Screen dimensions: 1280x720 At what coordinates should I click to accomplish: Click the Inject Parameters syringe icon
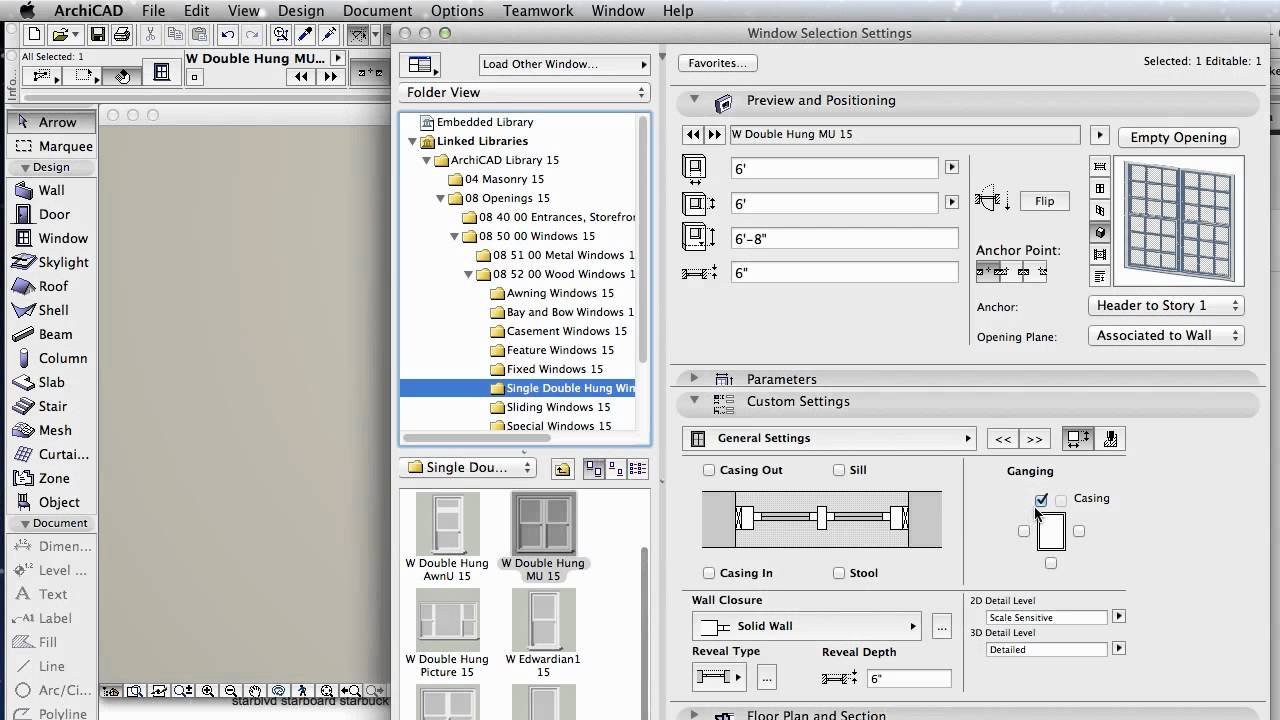point(328,35)
